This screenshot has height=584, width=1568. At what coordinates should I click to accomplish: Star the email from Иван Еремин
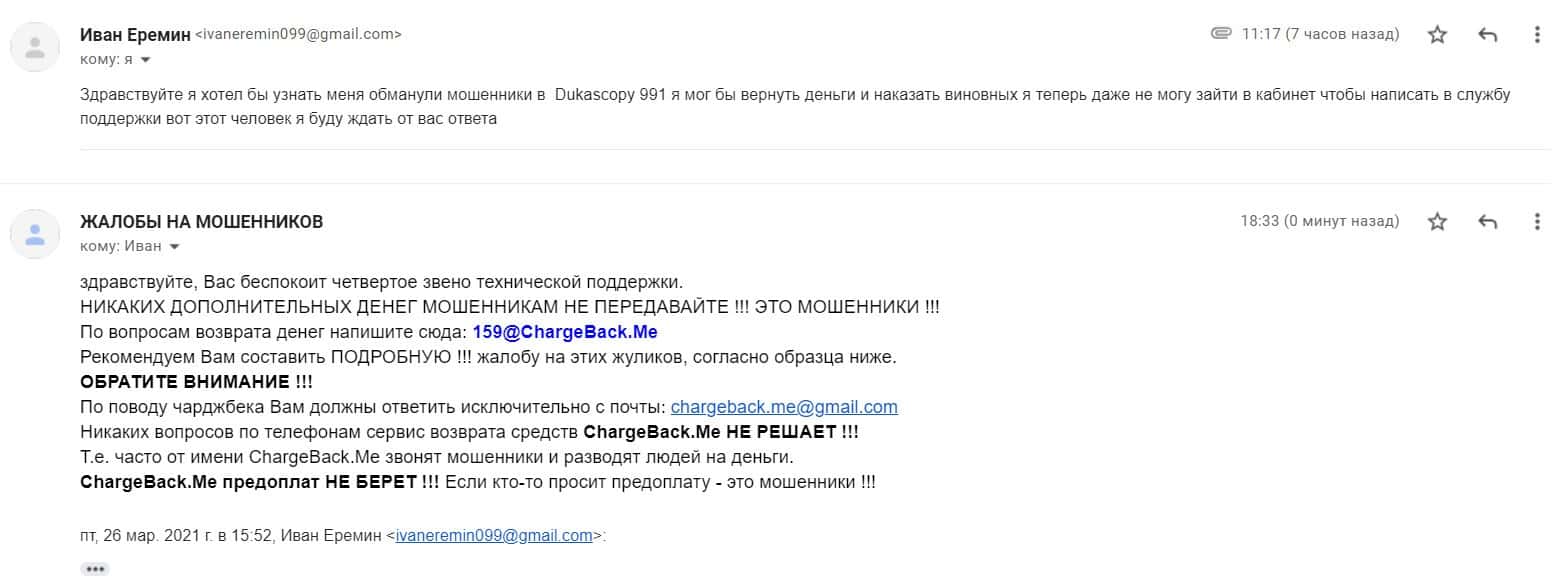tap(1437, 35)
